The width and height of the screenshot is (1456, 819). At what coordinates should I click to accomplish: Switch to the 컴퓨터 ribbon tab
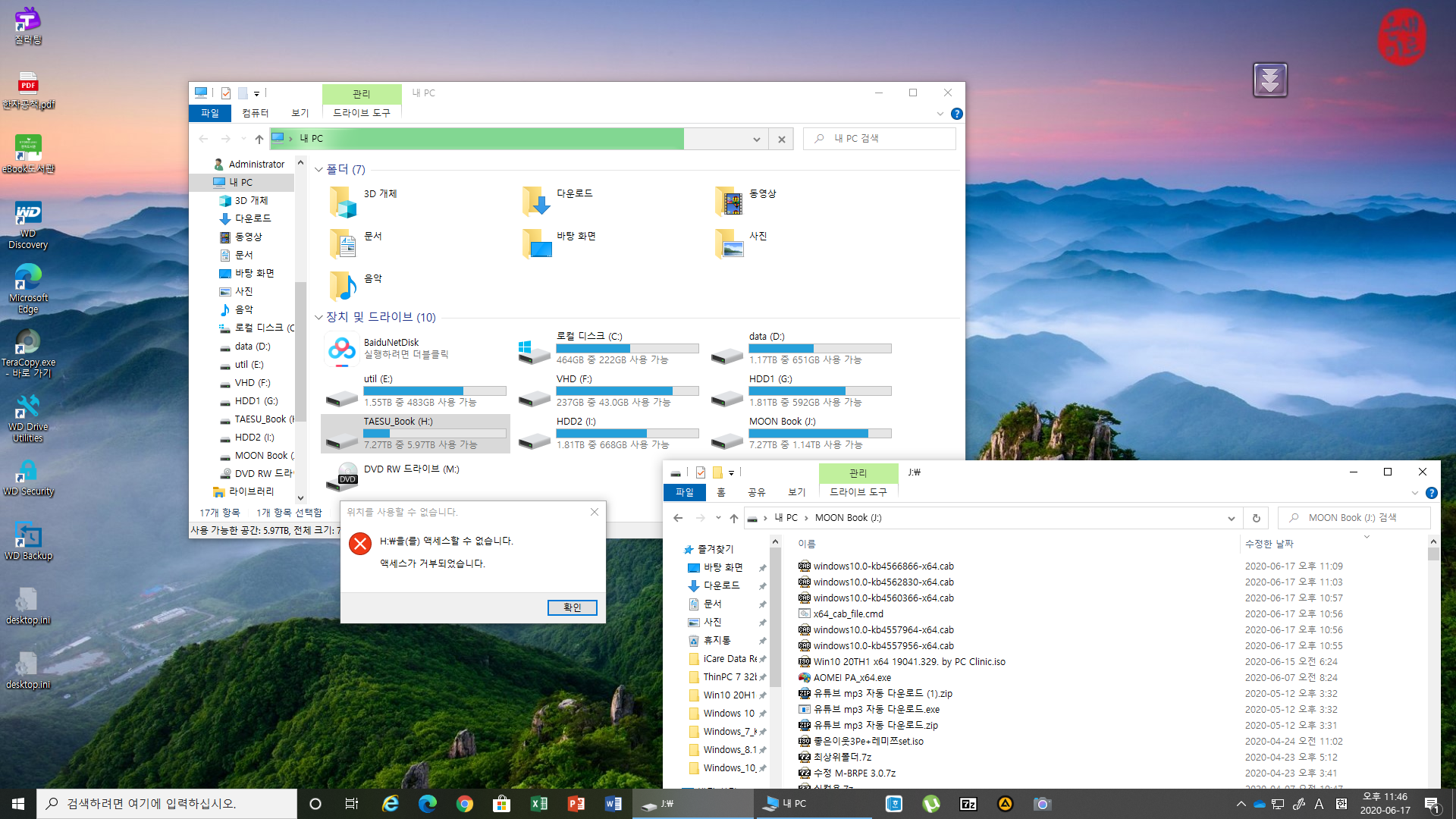pyautogui.click(x=255, y=113)
